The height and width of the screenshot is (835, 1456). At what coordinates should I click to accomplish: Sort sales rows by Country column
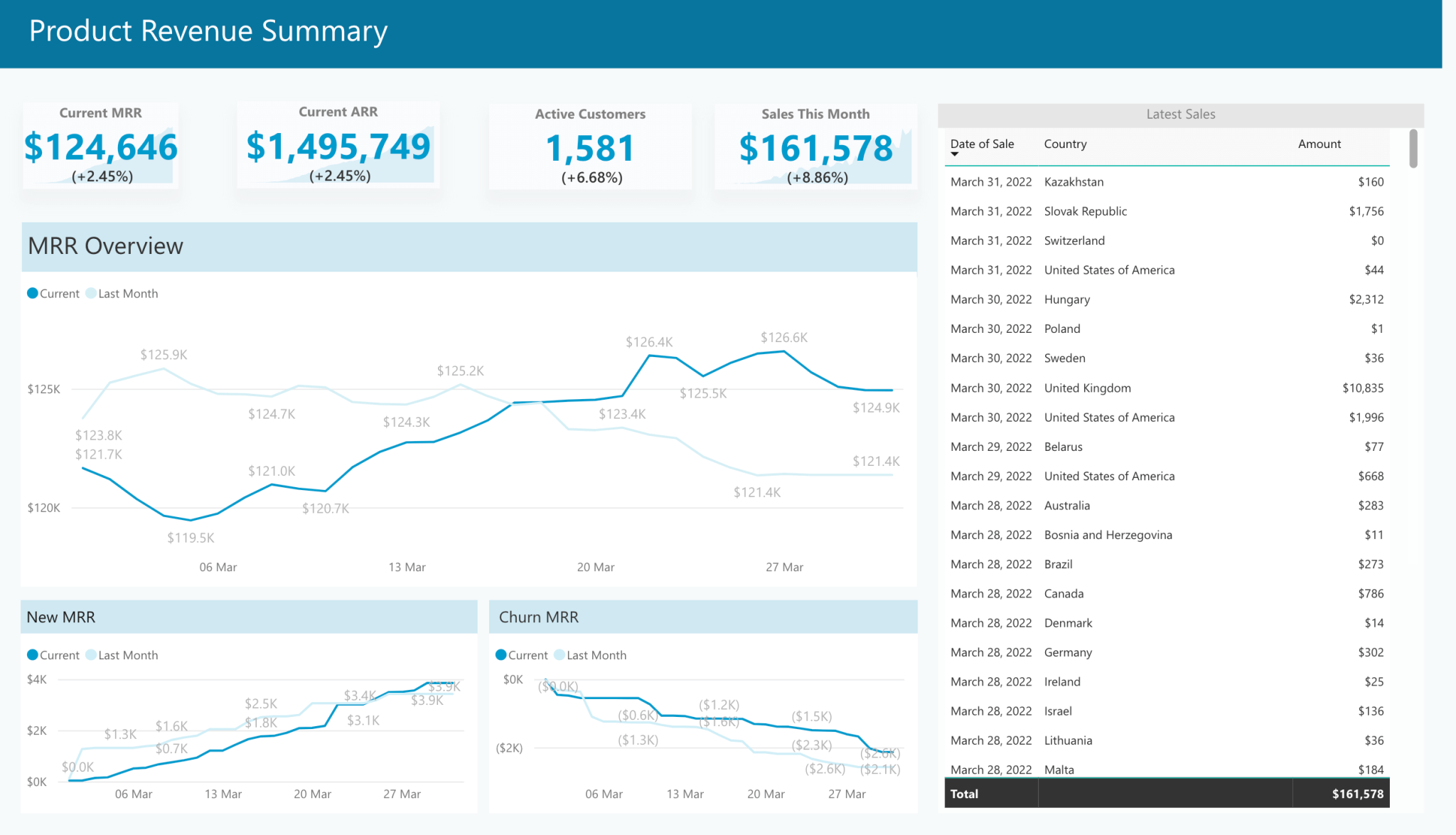(1065, 144)
